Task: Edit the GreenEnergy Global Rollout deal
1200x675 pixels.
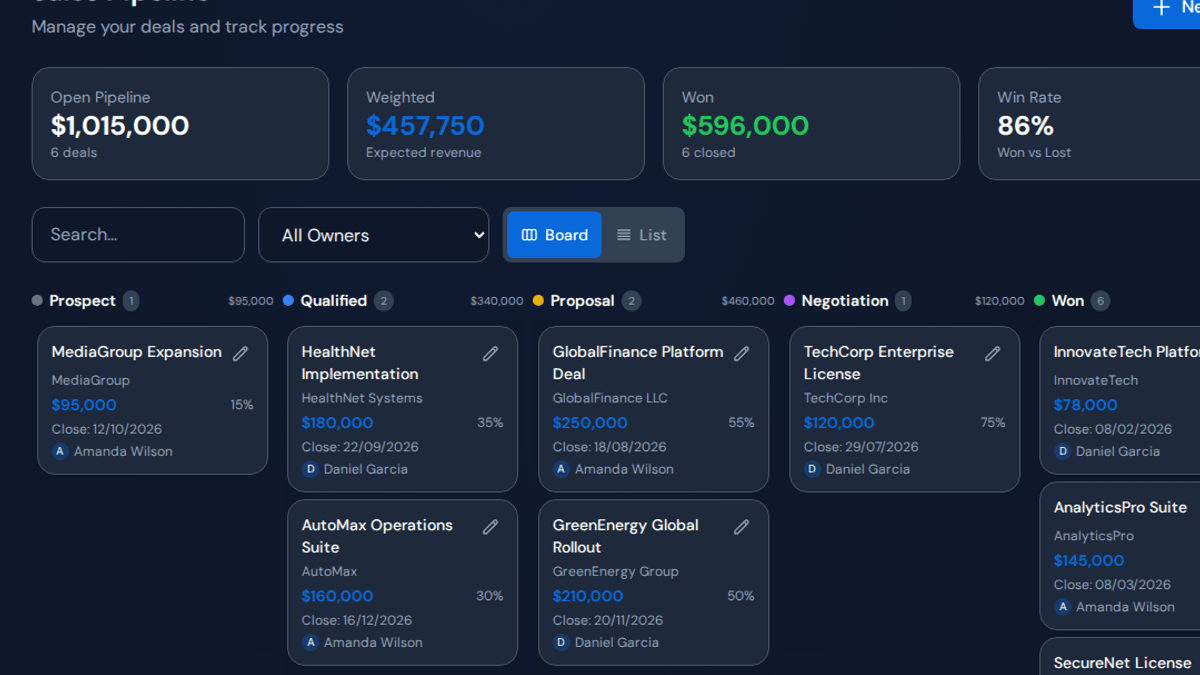Action: 741,526
